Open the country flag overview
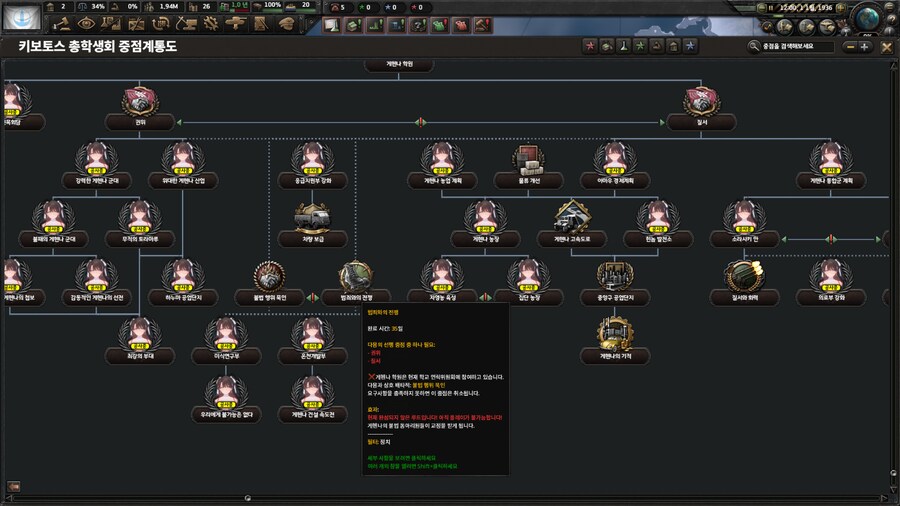900x506 pixels. (21, 16)
